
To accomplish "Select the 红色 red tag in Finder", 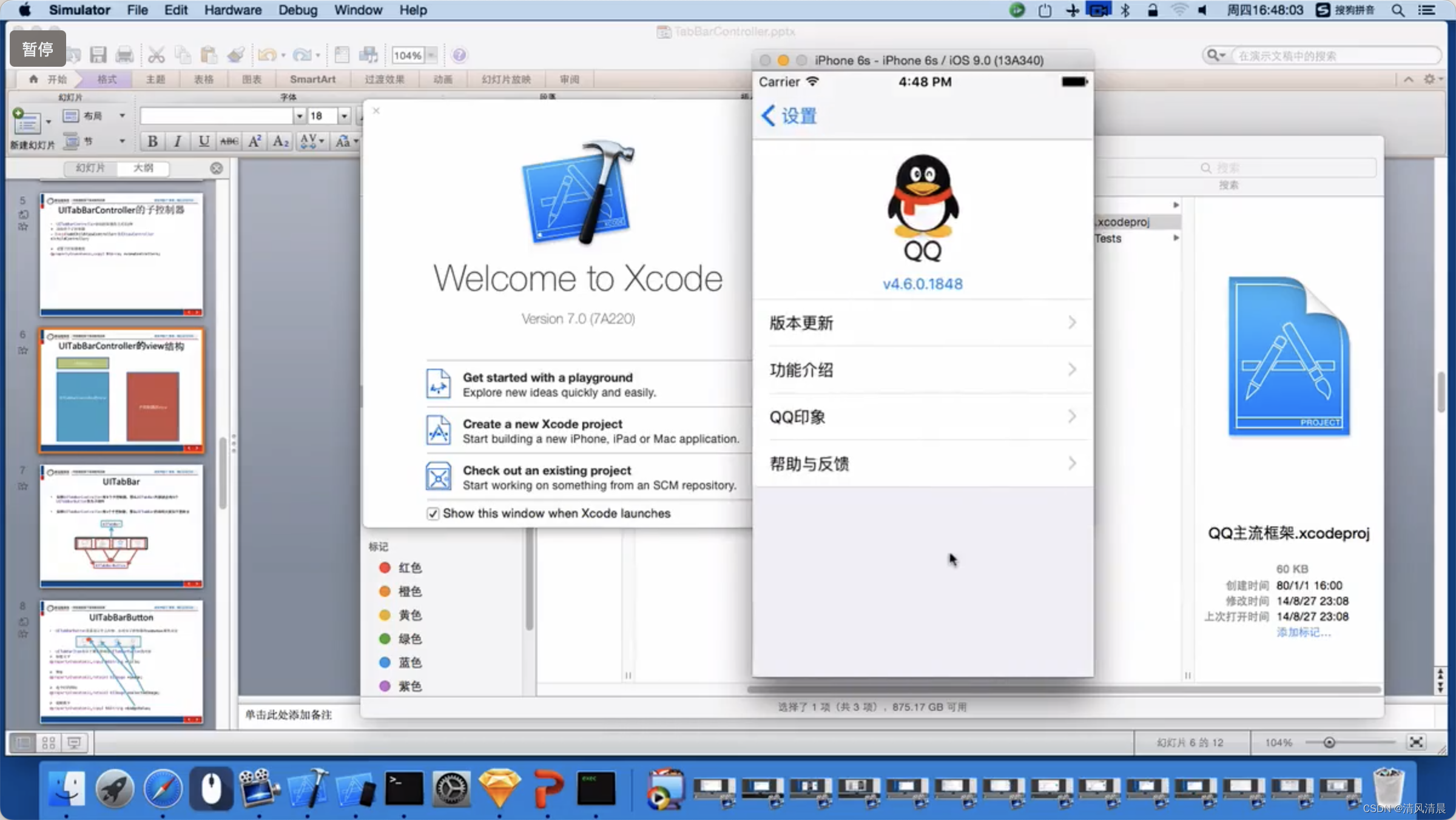I will (400, 568).
